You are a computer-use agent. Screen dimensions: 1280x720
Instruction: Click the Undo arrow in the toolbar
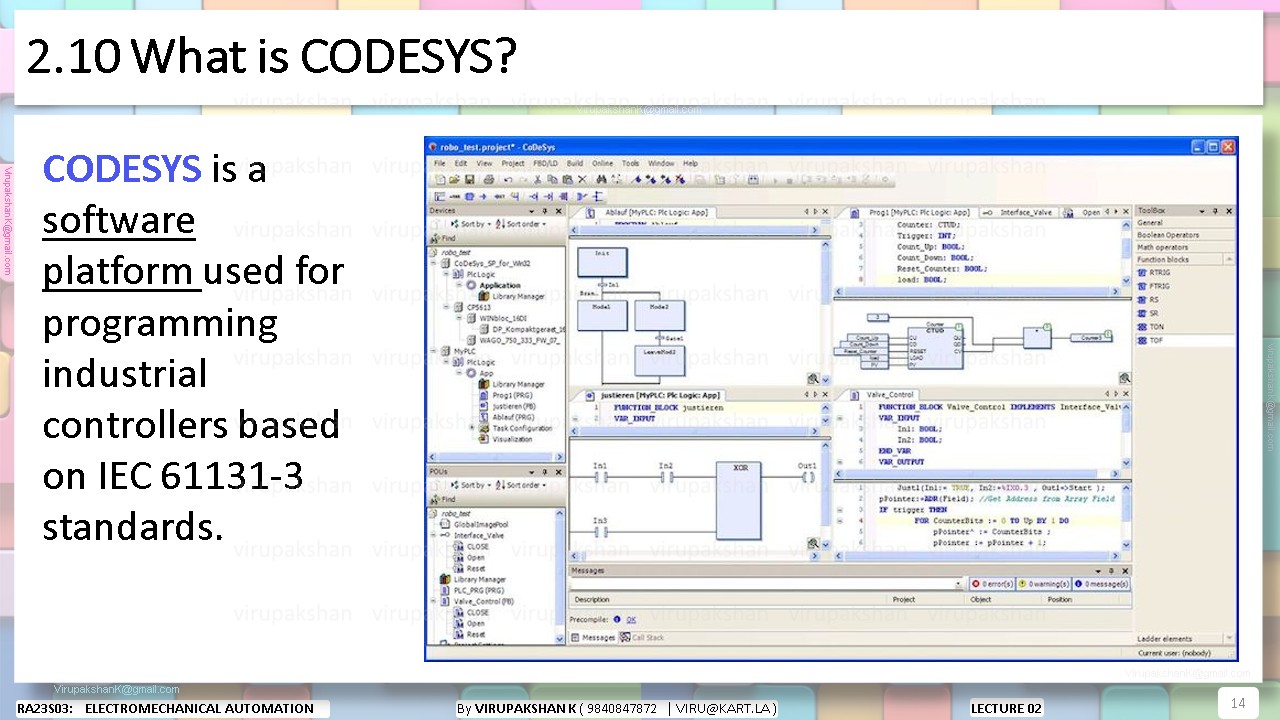[508, 179]
